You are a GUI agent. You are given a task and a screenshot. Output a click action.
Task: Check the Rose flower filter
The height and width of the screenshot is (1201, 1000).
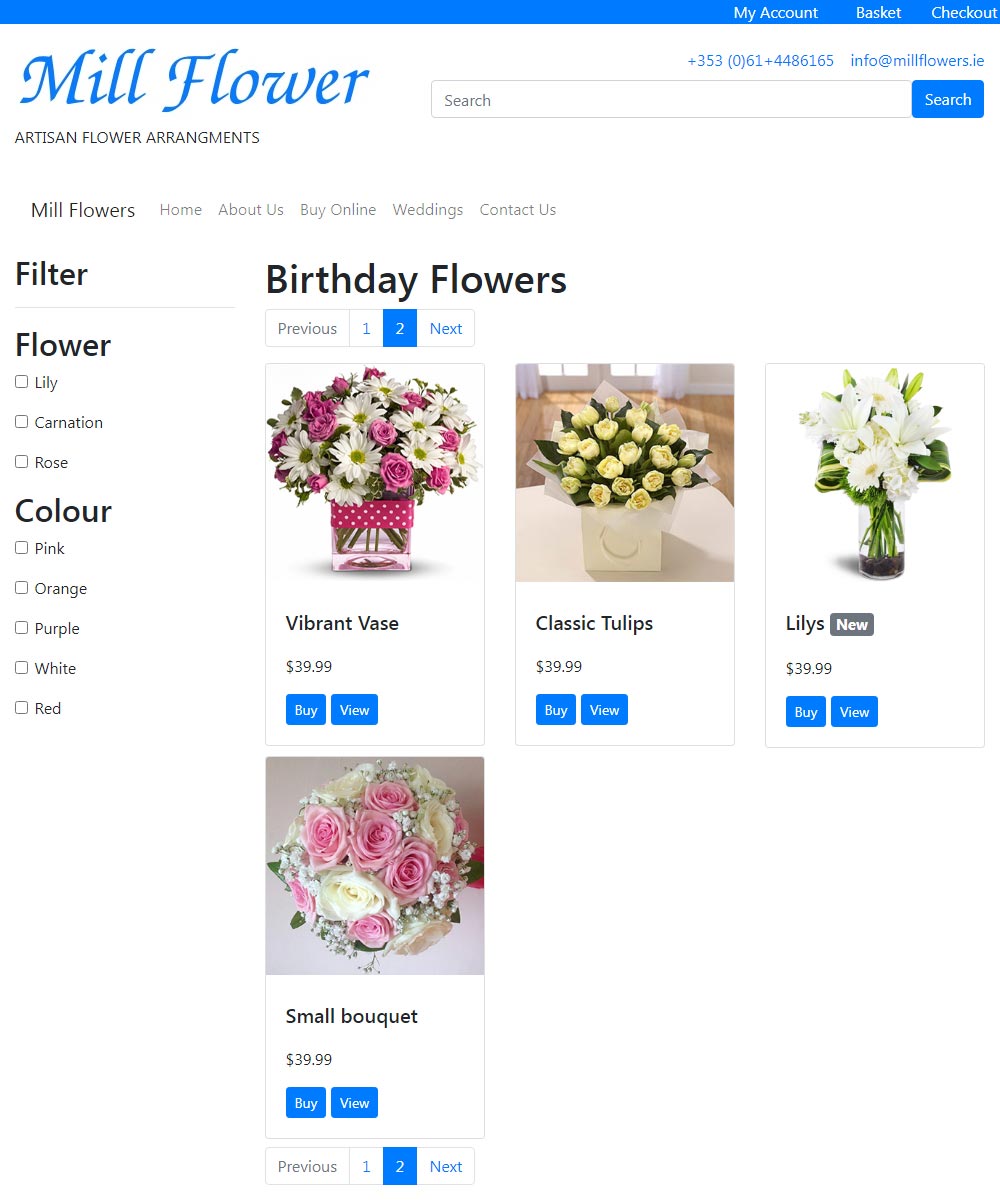pos(21,462)
